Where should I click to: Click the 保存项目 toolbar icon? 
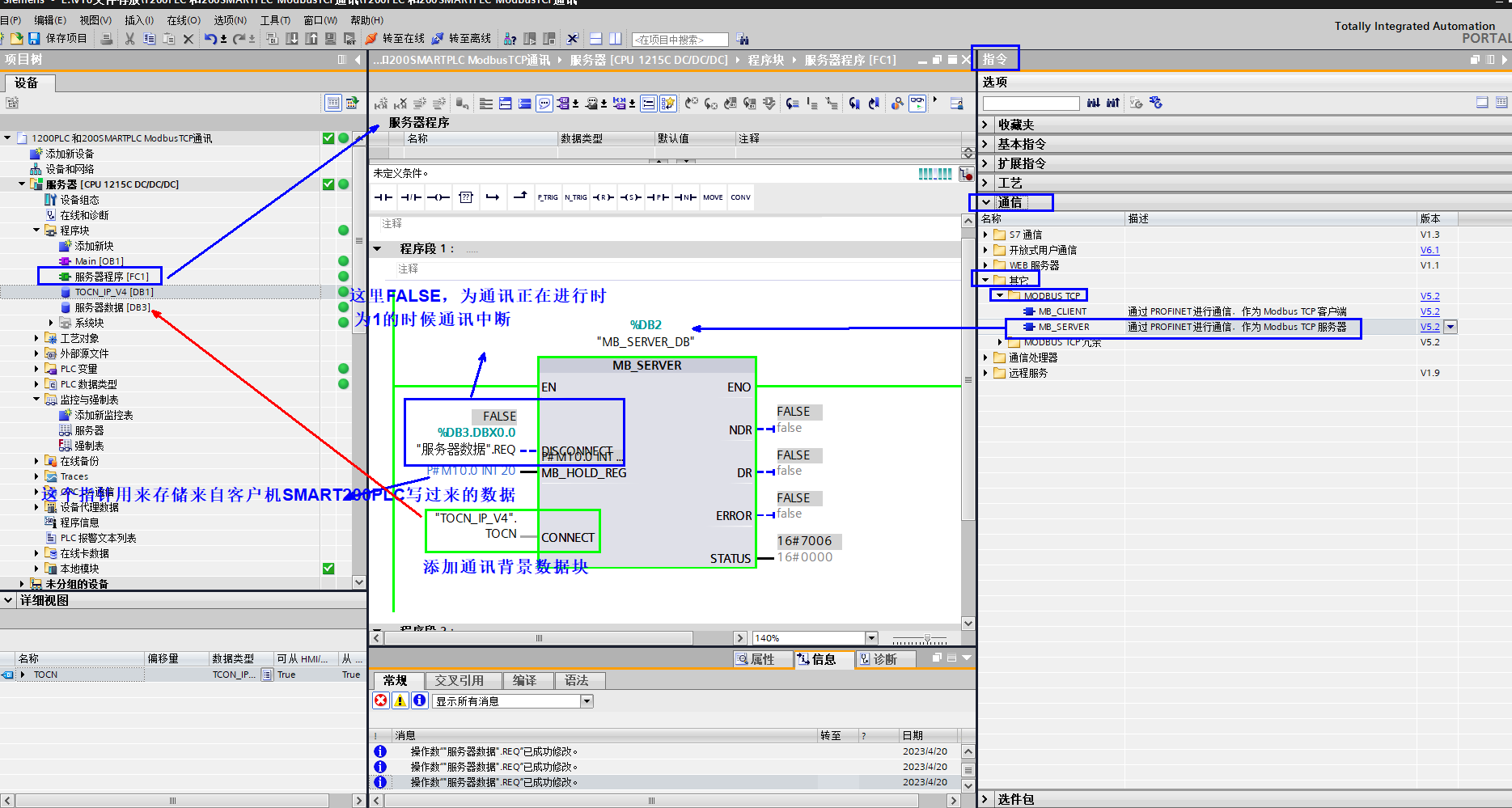pos(33,38)
